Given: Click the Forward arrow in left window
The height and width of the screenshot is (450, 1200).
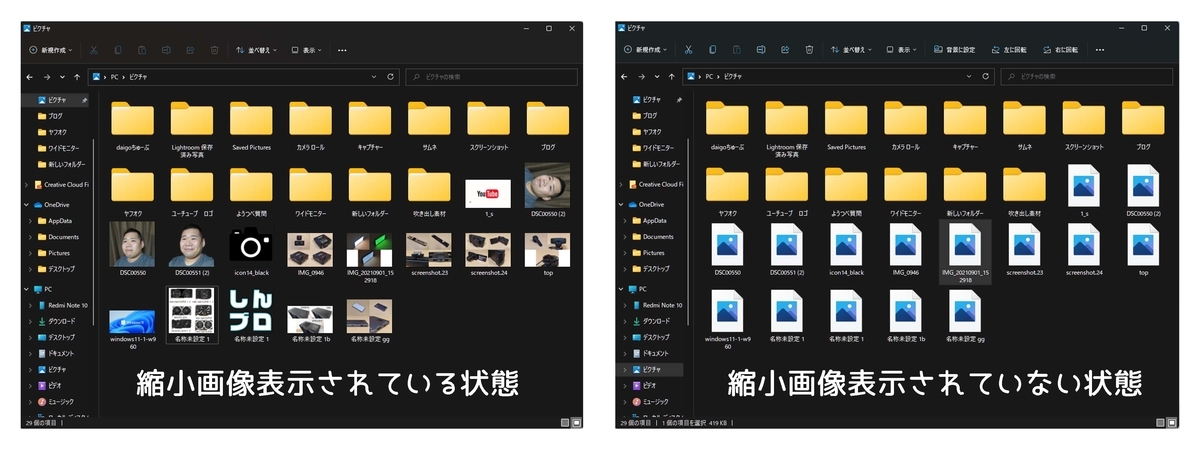Looking at the screenshot, I should [47, 76].
